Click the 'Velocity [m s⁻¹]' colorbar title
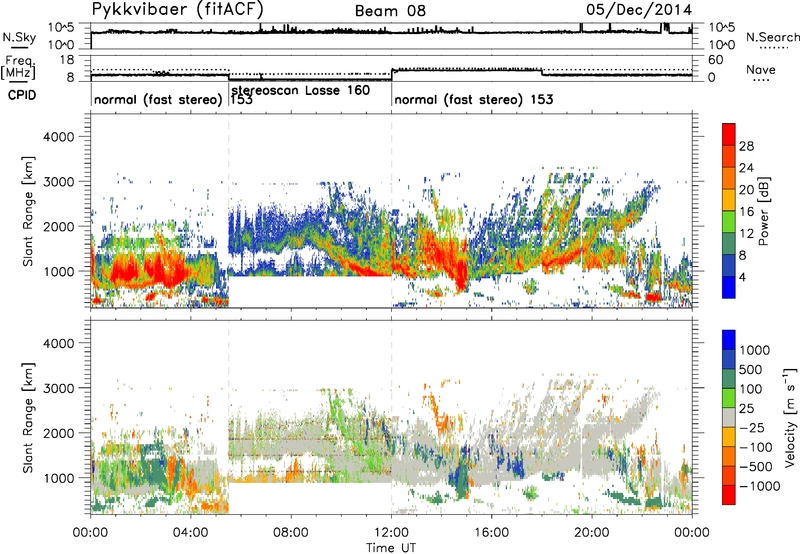 790,417
